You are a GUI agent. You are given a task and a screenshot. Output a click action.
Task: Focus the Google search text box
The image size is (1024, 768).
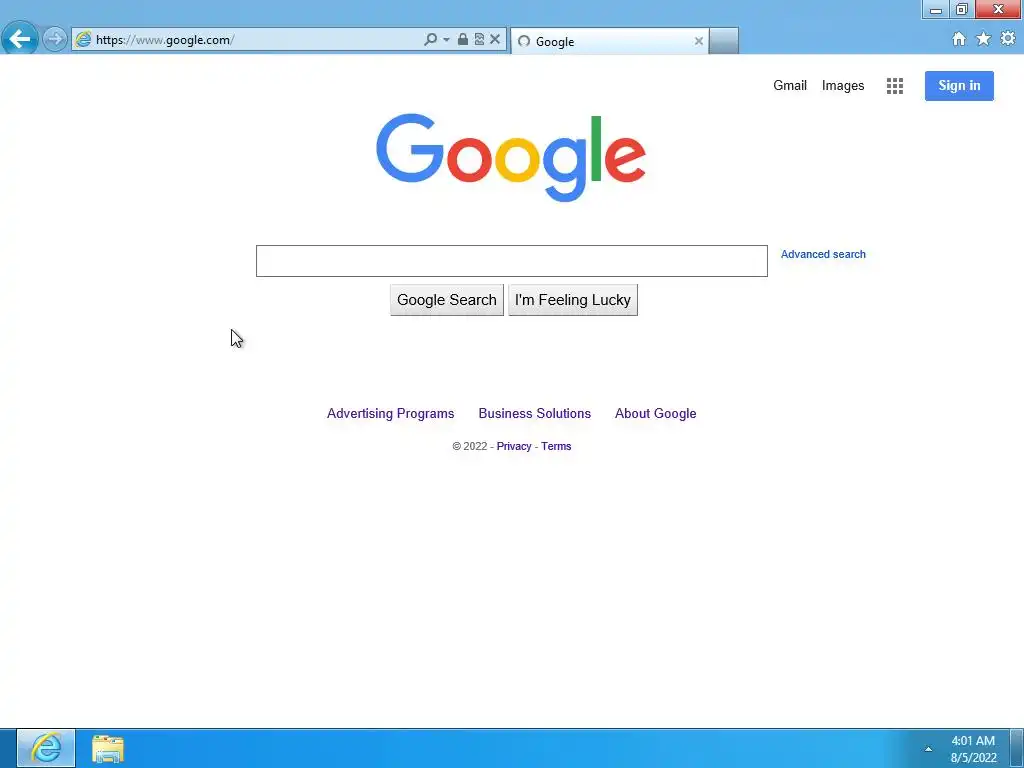click(x=511, y=261)
